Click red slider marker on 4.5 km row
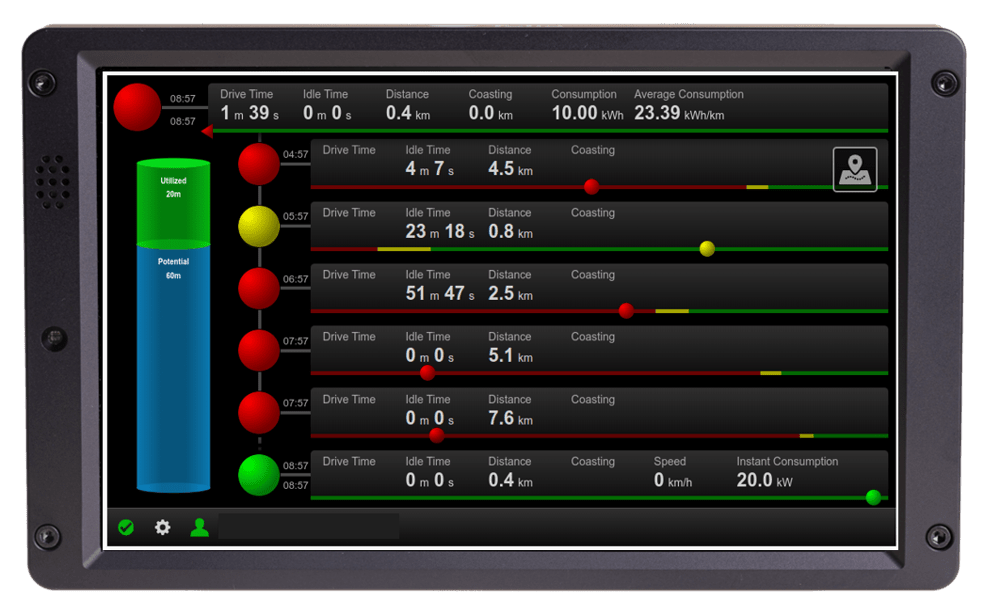 (591, 187)
